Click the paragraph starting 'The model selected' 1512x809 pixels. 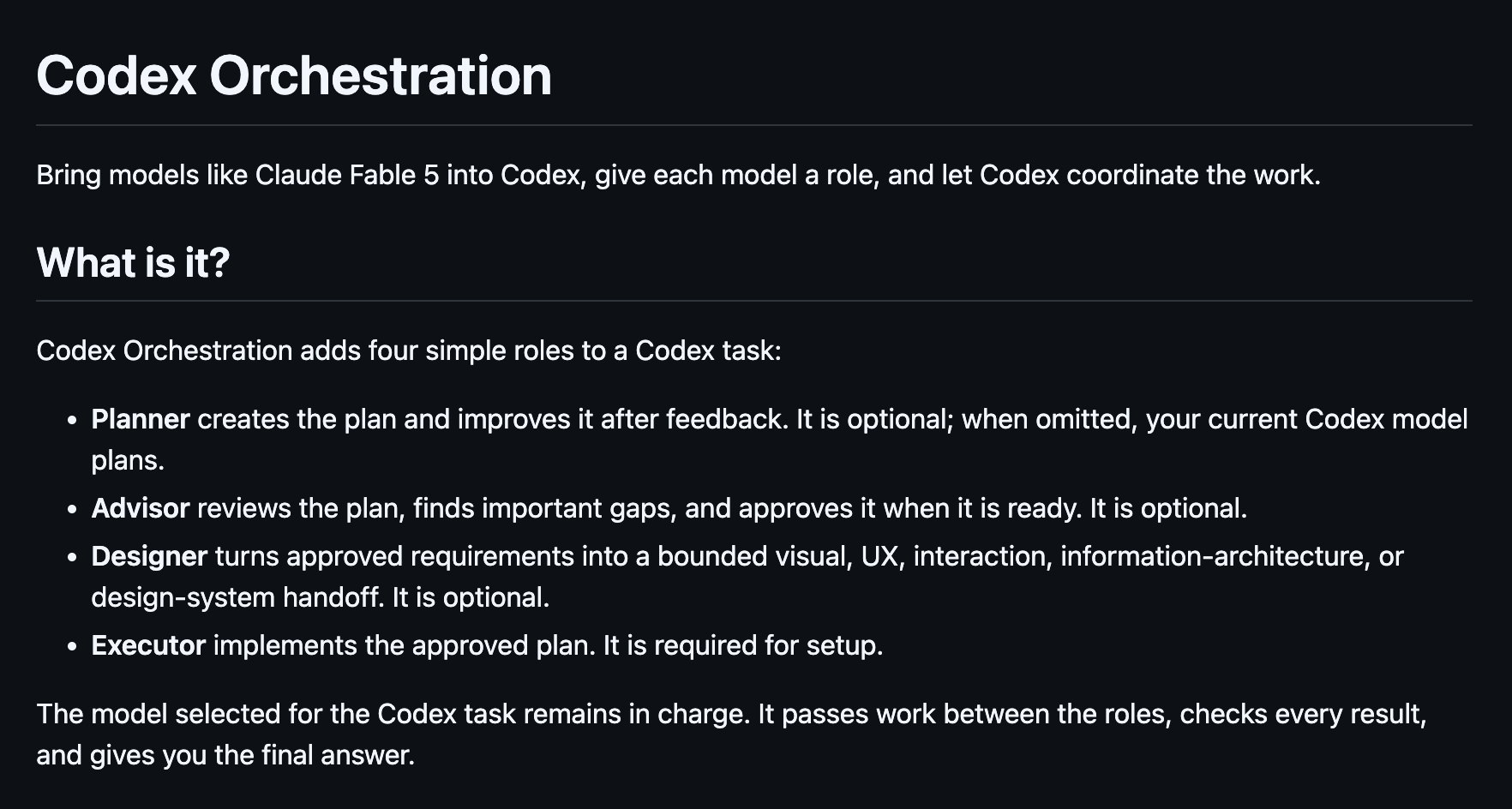pos(731,734)
